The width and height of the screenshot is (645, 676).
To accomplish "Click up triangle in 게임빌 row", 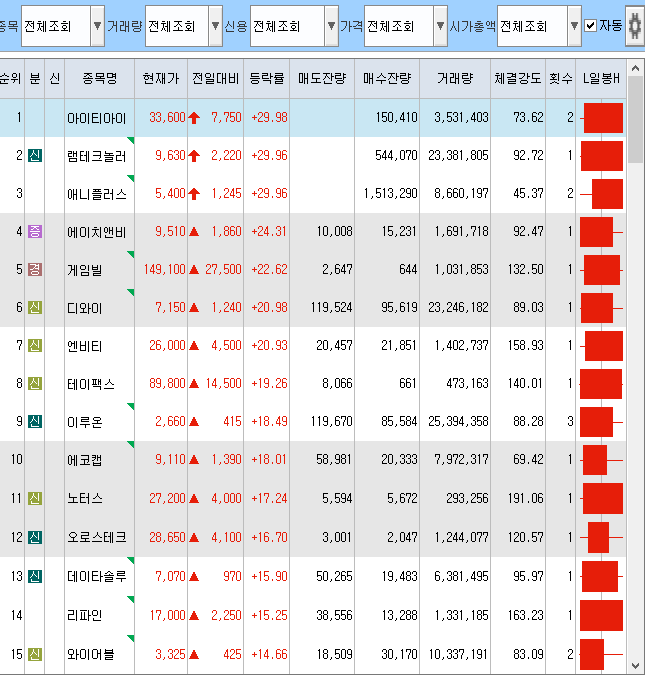I will coord(194,269).
